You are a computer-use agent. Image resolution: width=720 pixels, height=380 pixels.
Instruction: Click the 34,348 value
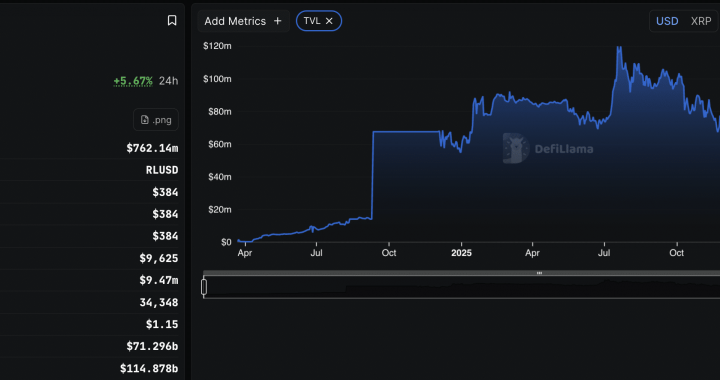click(x=158, y=302)
